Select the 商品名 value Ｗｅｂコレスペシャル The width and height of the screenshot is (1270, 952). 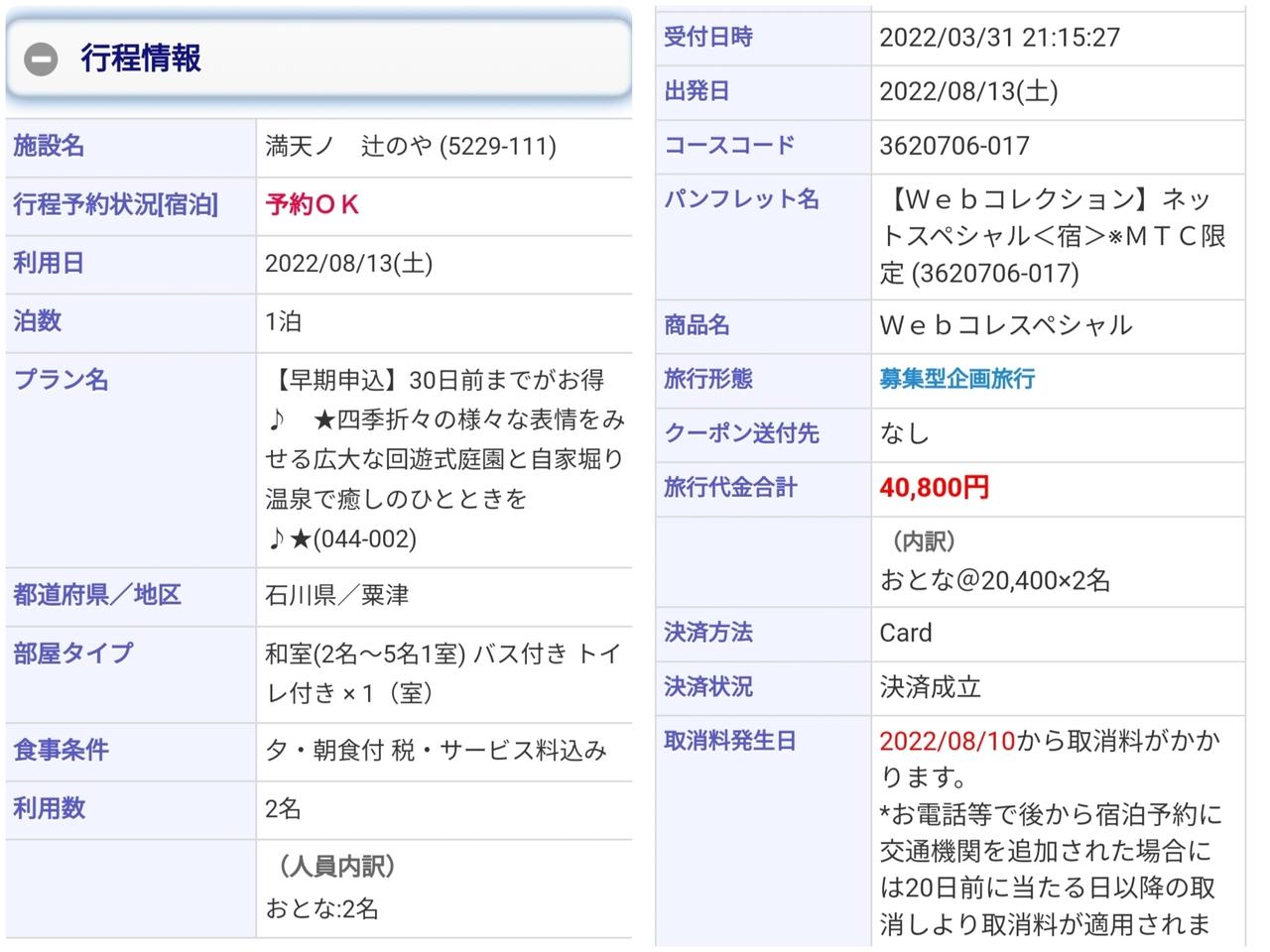tap(1005, 325)
